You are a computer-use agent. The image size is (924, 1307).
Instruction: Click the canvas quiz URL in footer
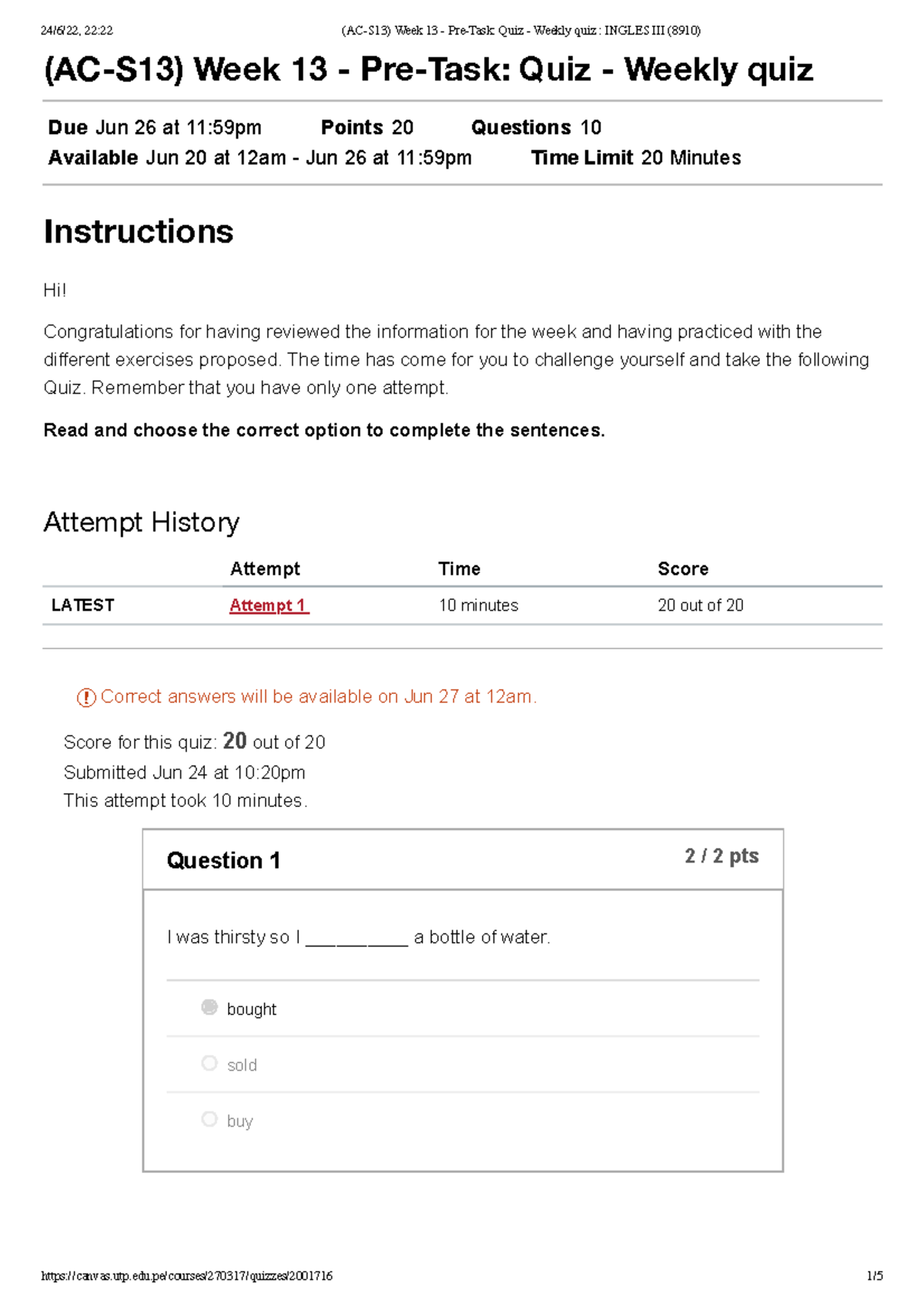187,1276
